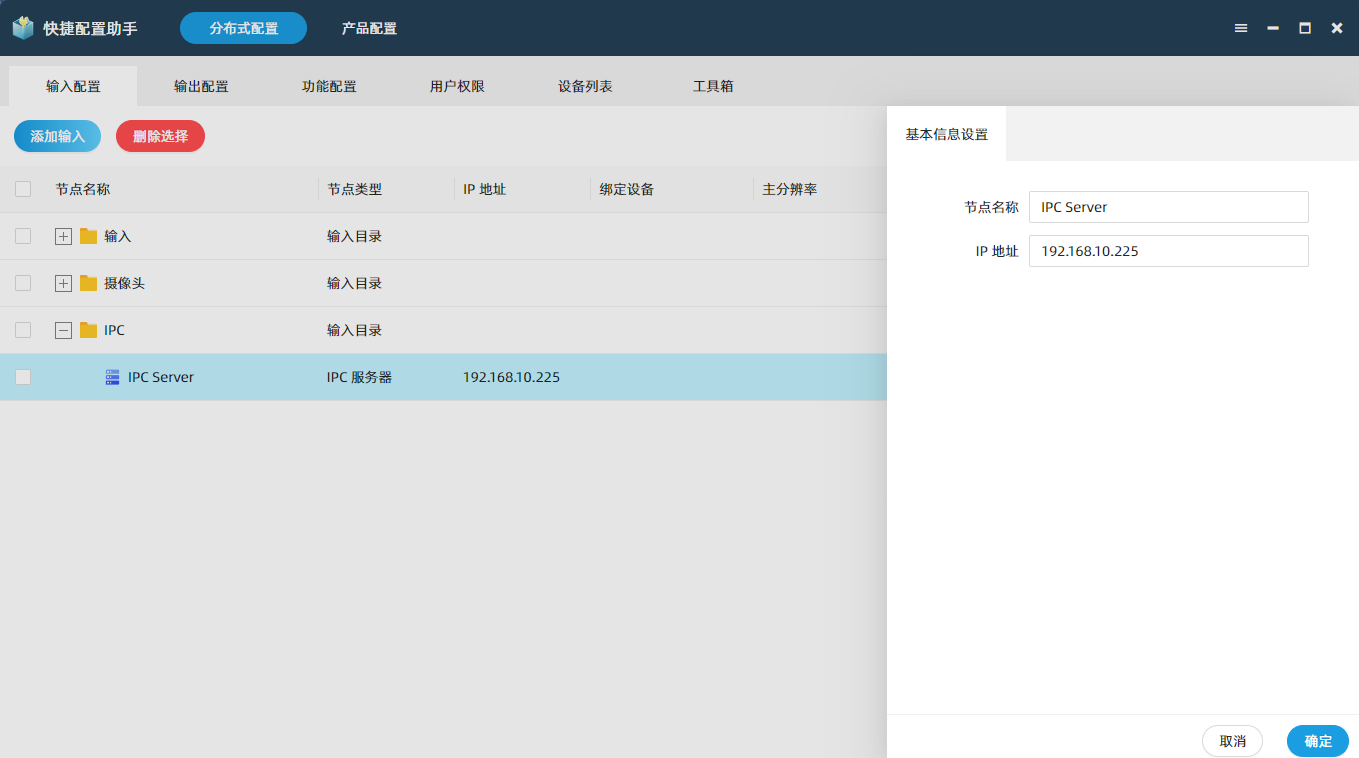Check the box for the 摄像头 row
1359x758 pixels.
pos(23,283)
